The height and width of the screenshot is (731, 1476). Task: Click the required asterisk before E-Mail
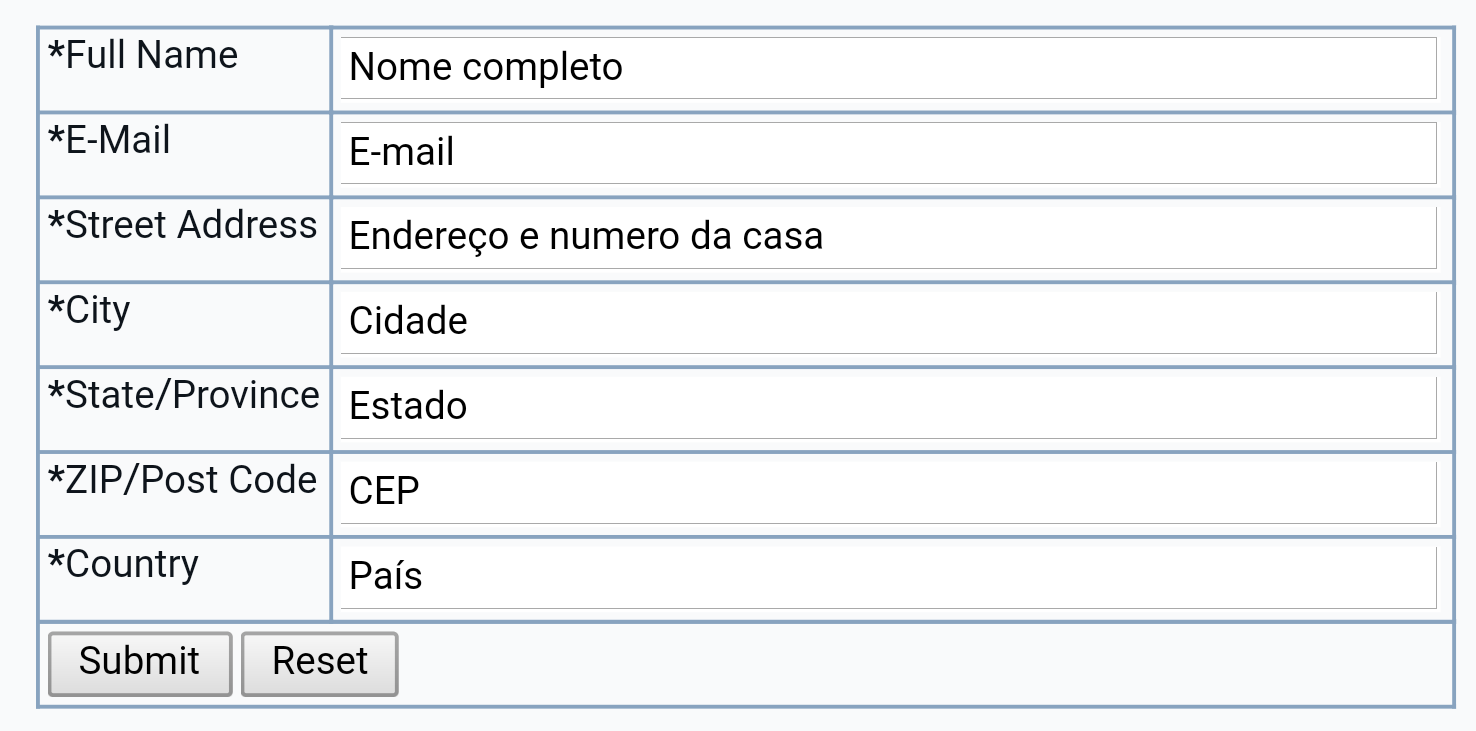tap(56, 136)
